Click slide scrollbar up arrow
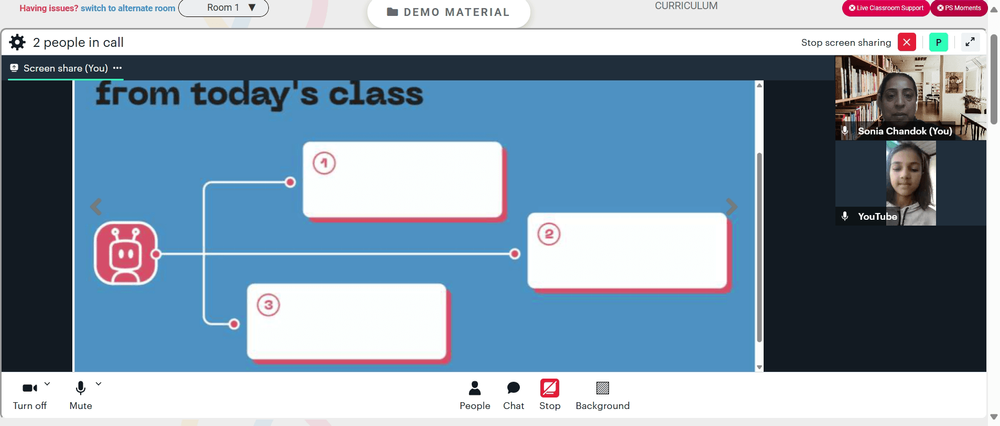This screenshot has height=426, width=1000. click(x=759, y=85)
